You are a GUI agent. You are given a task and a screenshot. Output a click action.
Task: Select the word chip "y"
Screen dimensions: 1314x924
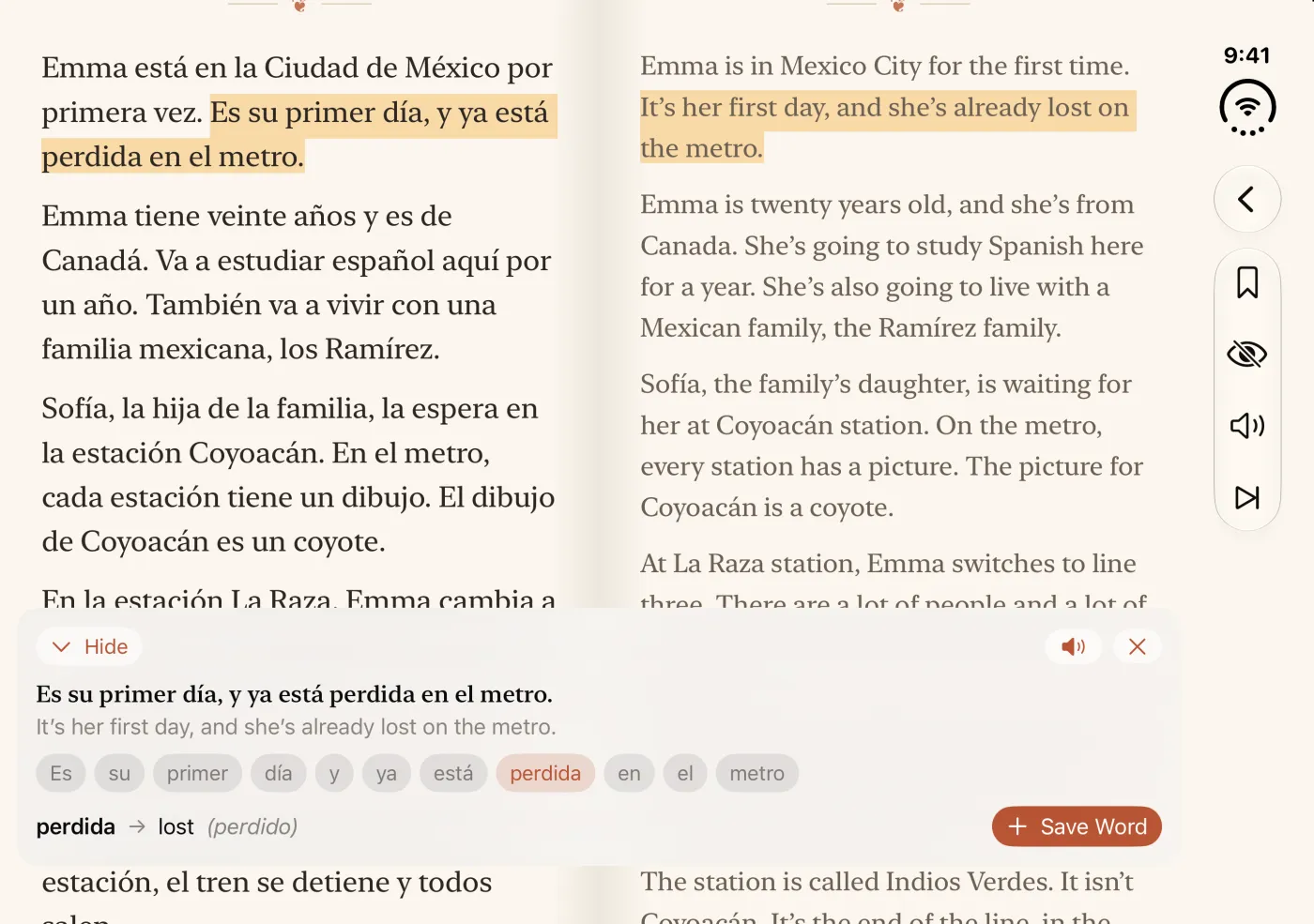pyautogui.click(x=334, y=773)
